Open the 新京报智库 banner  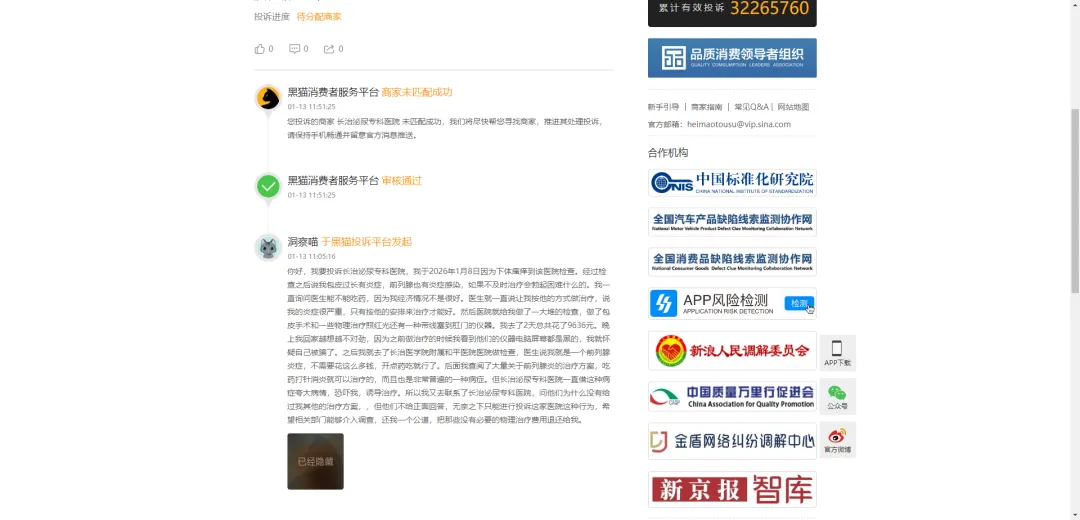point(732,489)
